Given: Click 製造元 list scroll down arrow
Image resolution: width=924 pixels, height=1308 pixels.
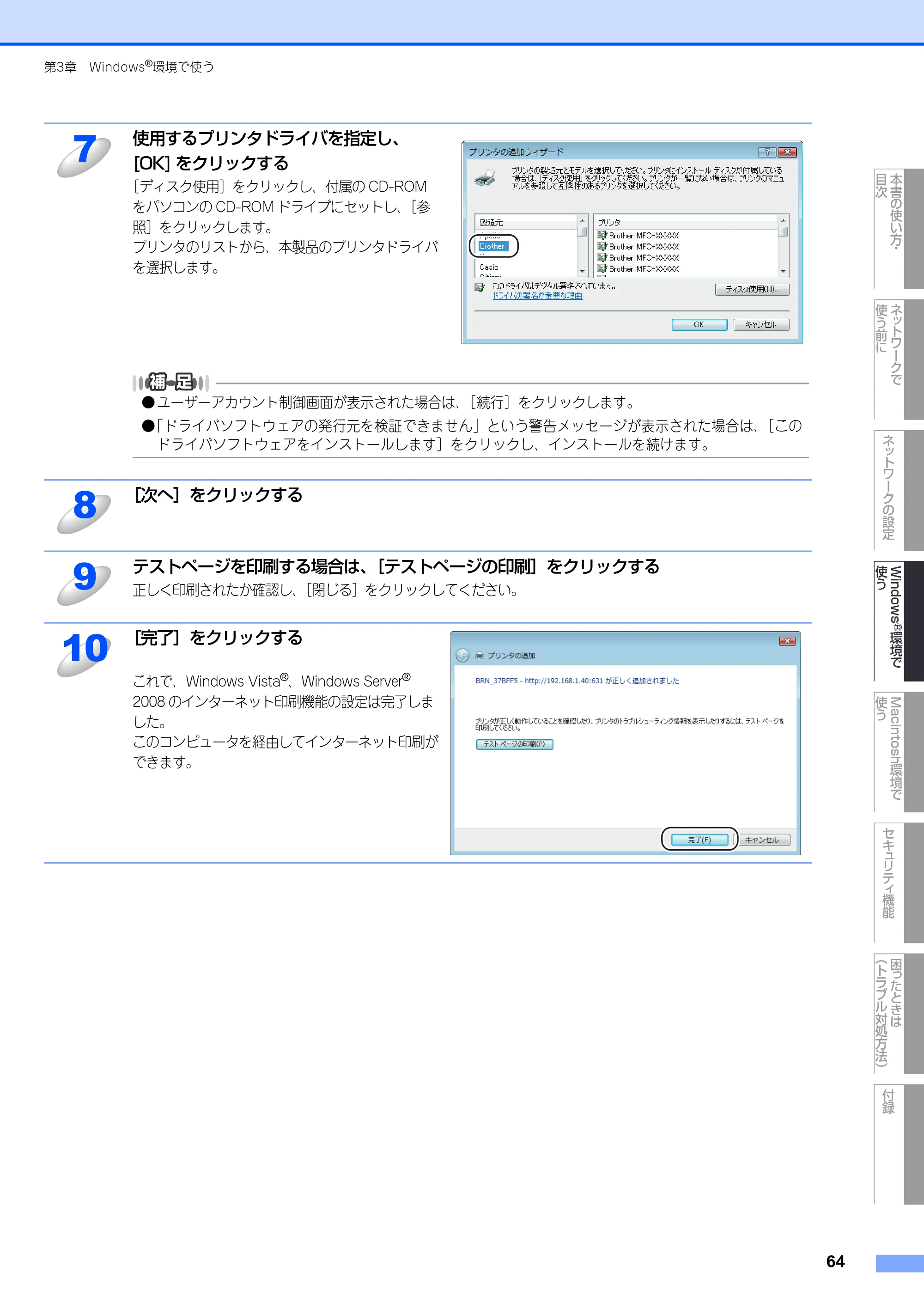Looking at the screenshot, I should click(x=582, y=272).
